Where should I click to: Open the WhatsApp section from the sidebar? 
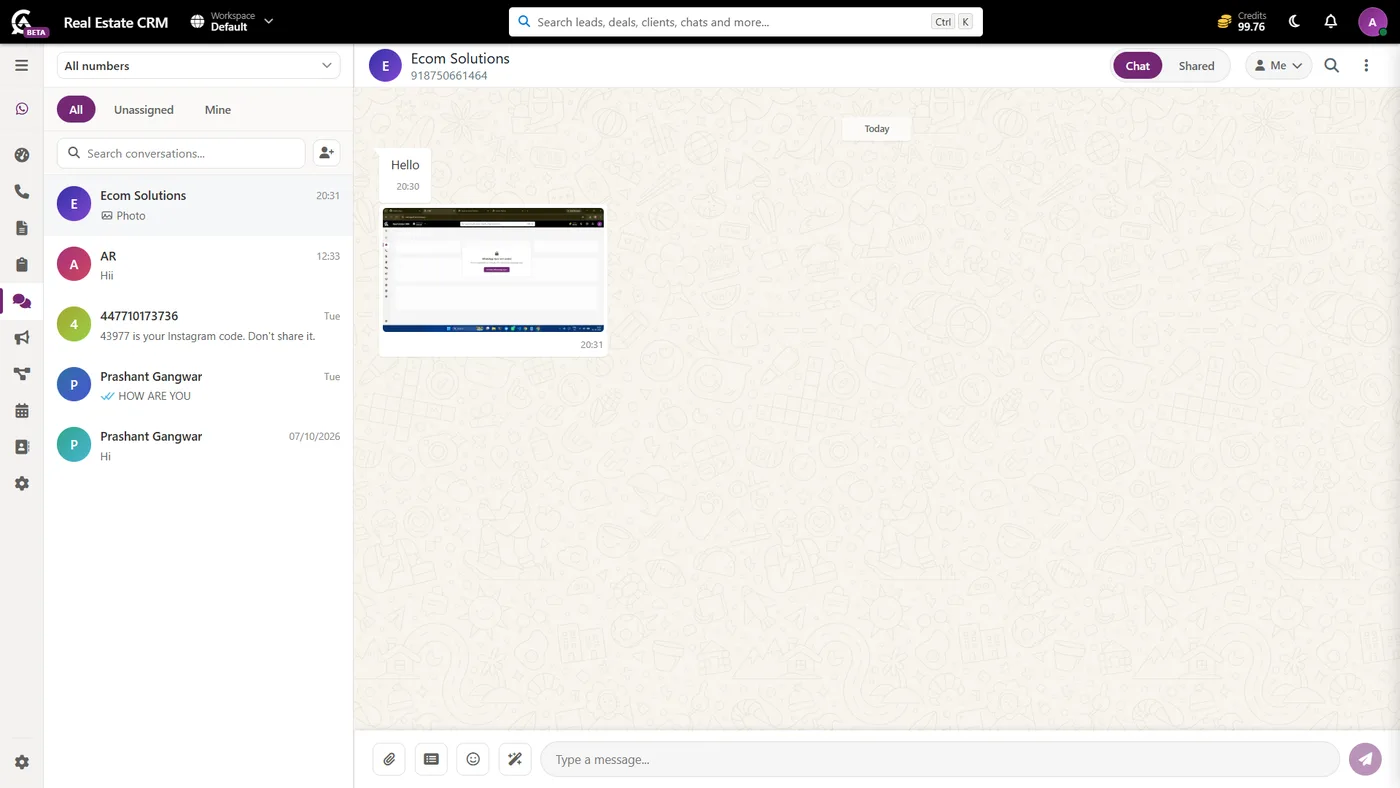click(21, 109)
